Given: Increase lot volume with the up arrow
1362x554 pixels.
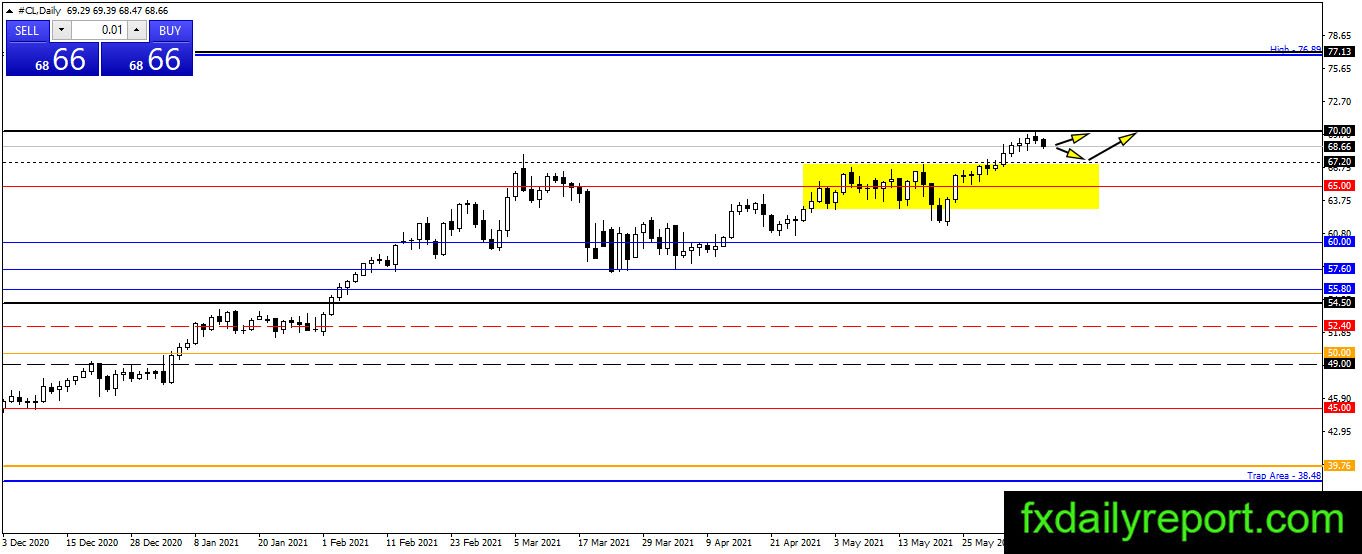Looking at the screenshot, I should 137,30.
